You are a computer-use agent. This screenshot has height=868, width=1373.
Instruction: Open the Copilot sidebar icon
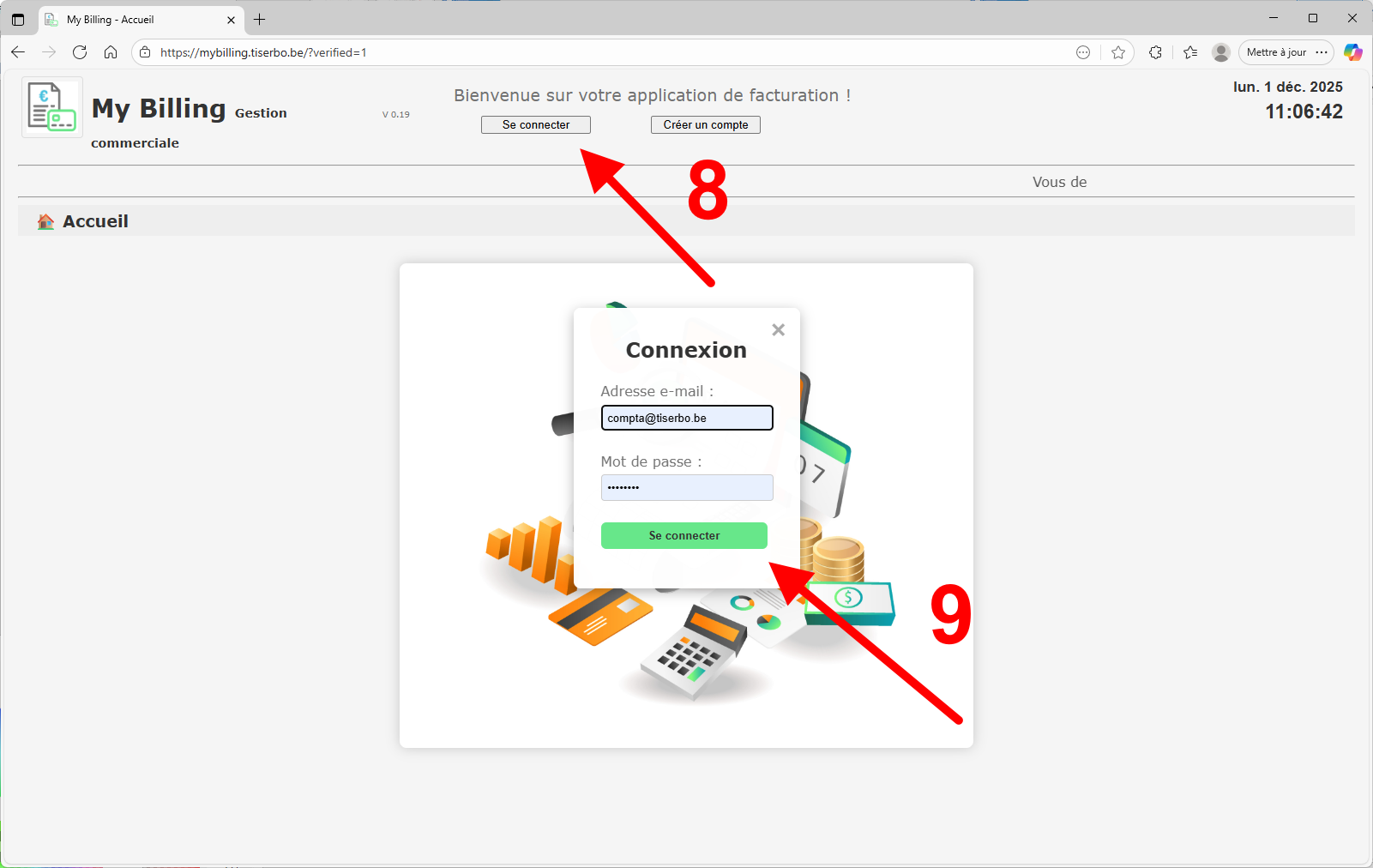[x=1352, y=52]
